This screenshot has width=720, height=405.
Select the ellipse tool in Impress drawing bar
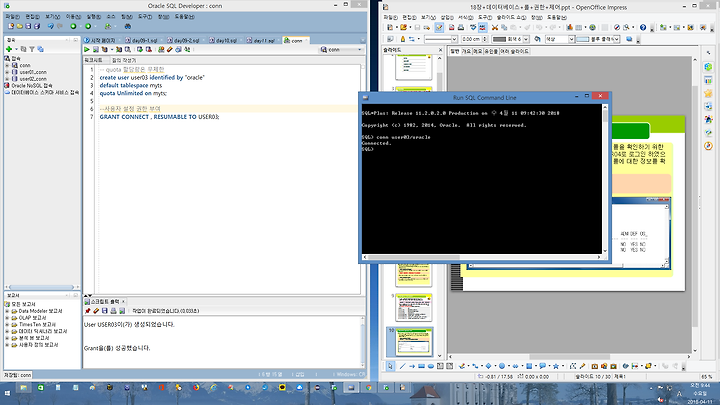(431, 366)
